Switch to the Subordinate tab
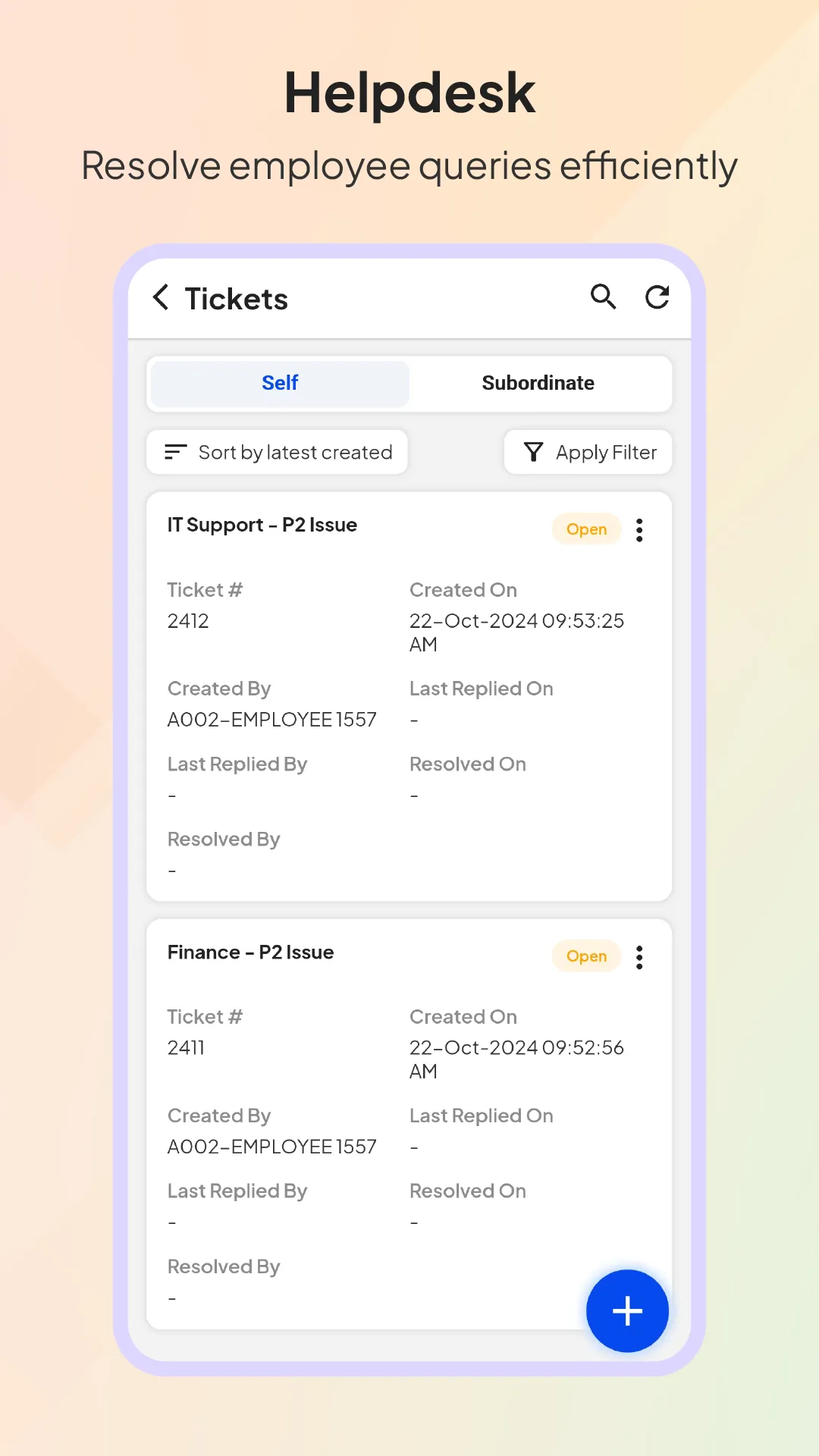Image resolution: width=819 pixels, height=1456 pixels. (538, 383)
